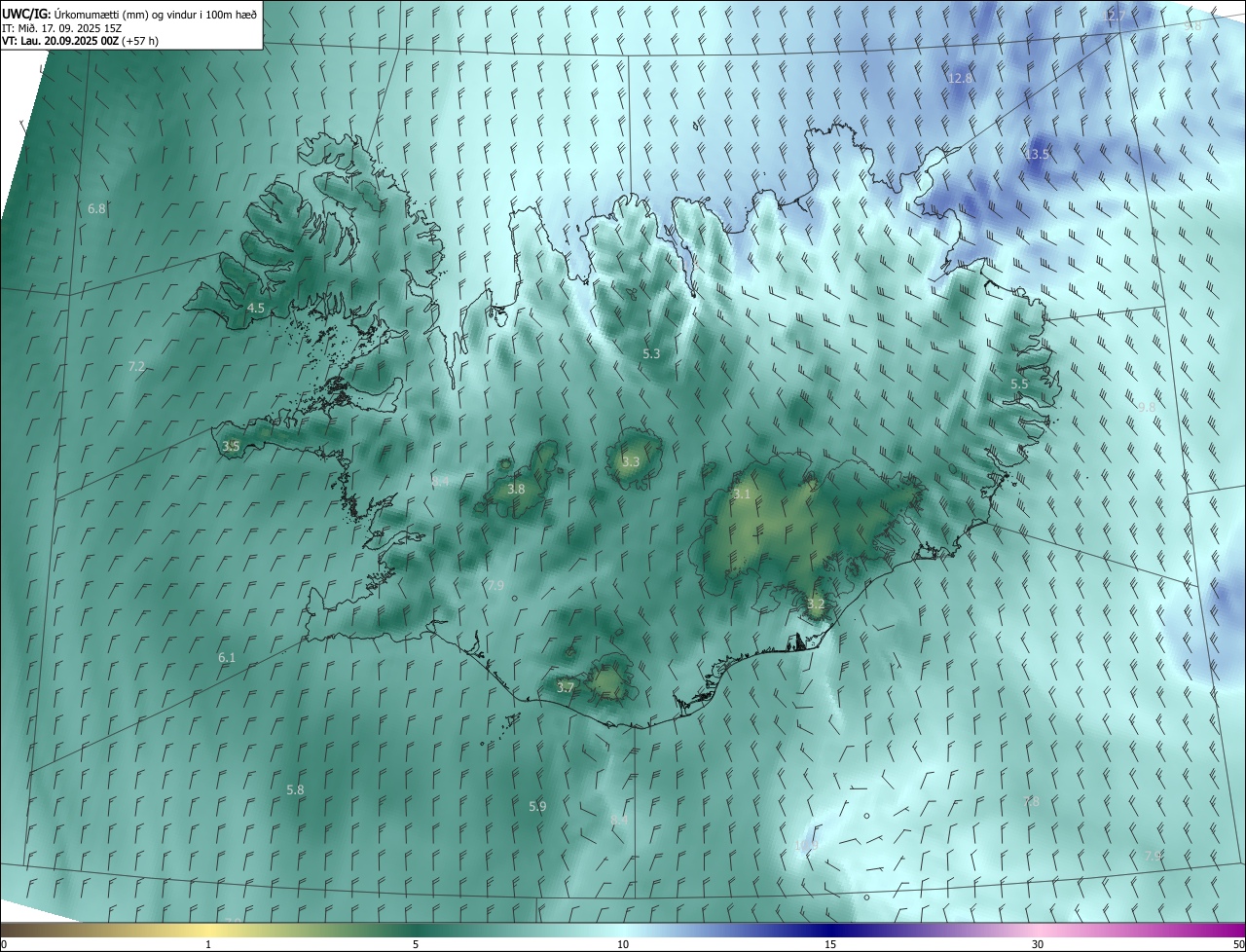Click the 6.1 value label on the map
Viewport: 1246px width, 952px height.
click(x=227, y=658)
